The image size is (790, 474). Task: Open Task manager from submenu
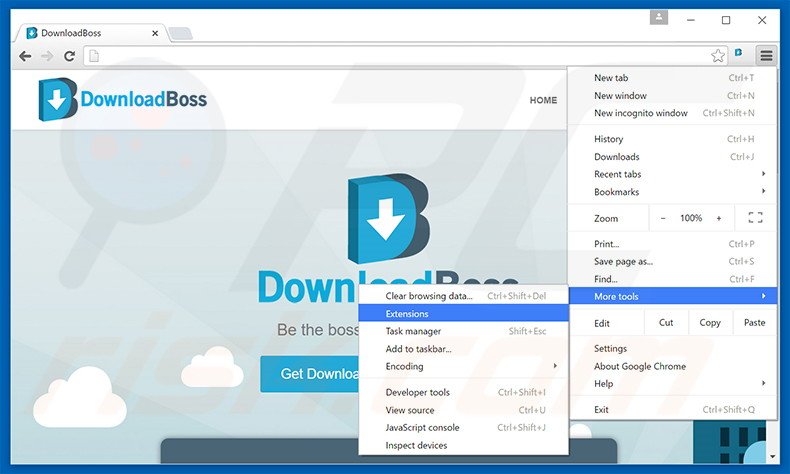click(x=464, y=331)
